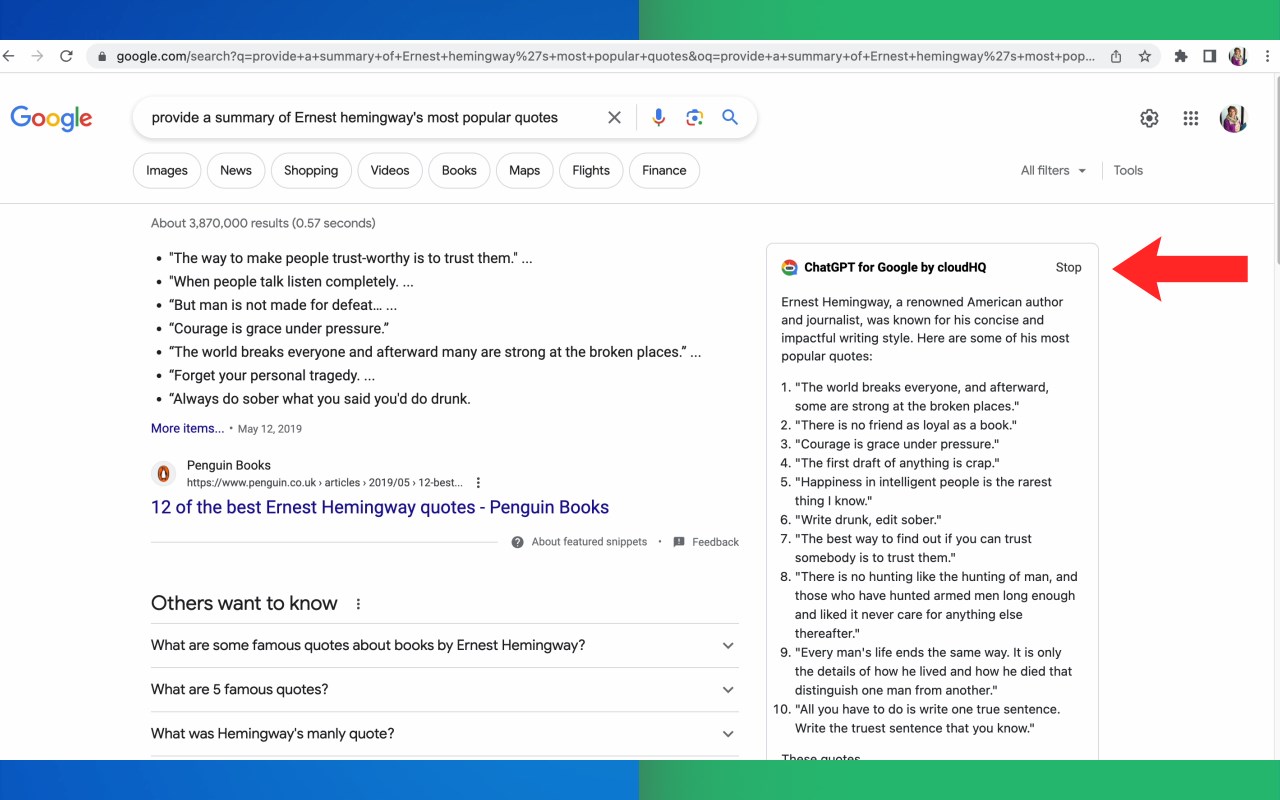Screen dimensions: 1280x800
Task: Switch to the Shopping results tab
Action: point(311,170)
